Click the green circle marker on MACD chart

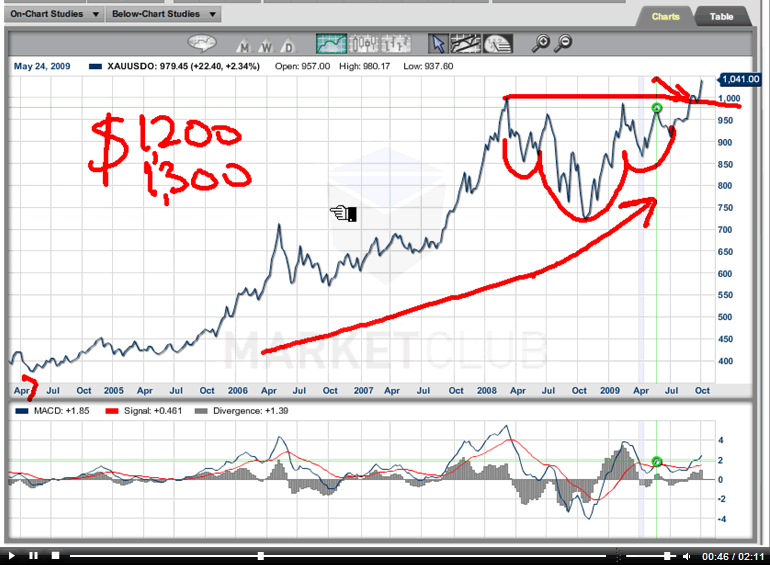tap(657, 461)
